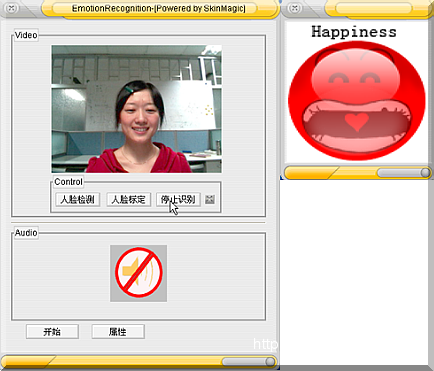Click the Audio group label
The image size is (434, 371).
pos(26,233)
